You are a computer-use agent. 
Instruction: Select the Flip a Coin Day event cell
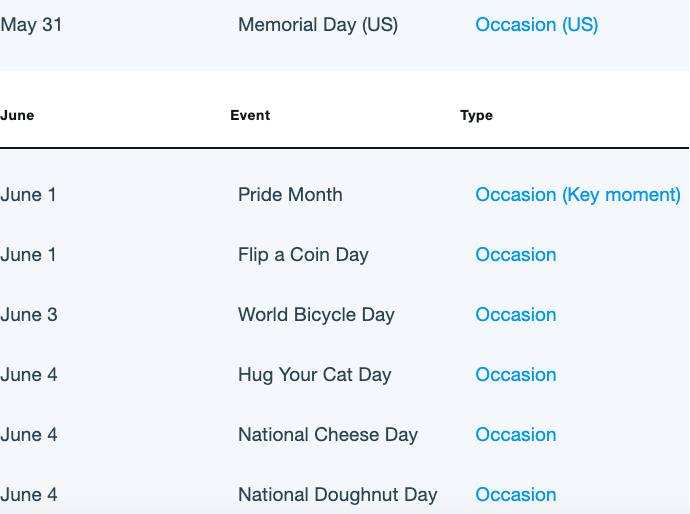pyautogui.click(x=303, y=255)
